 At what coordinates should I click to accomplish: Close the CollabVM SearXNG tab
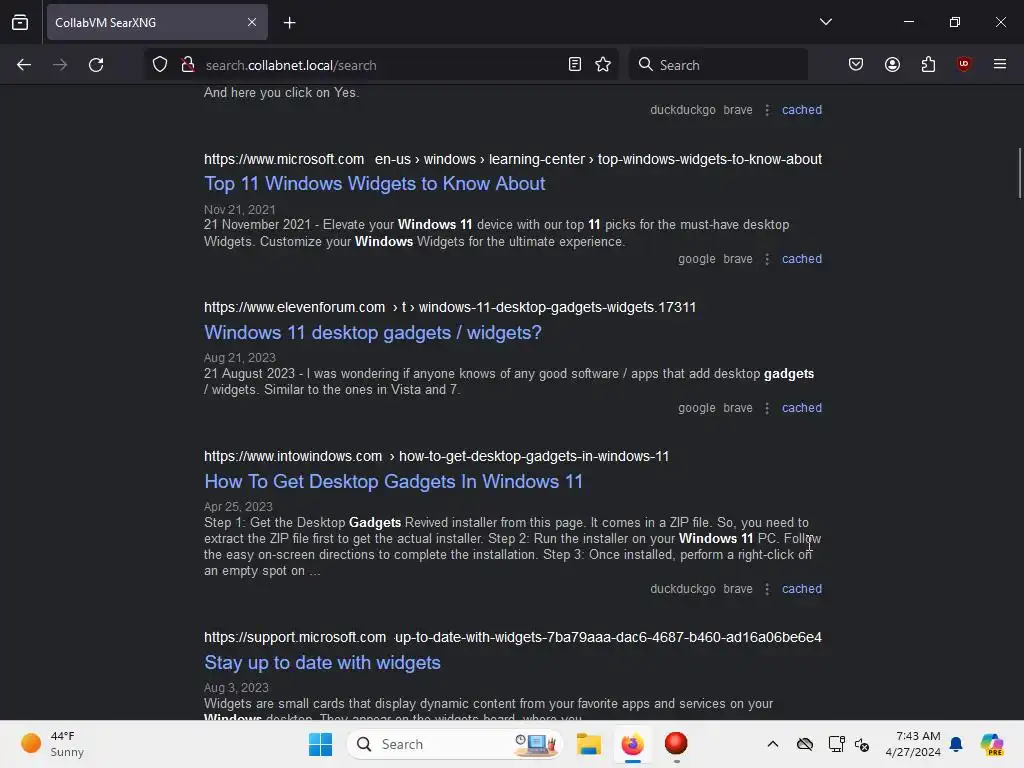click(x=252, y=22)
